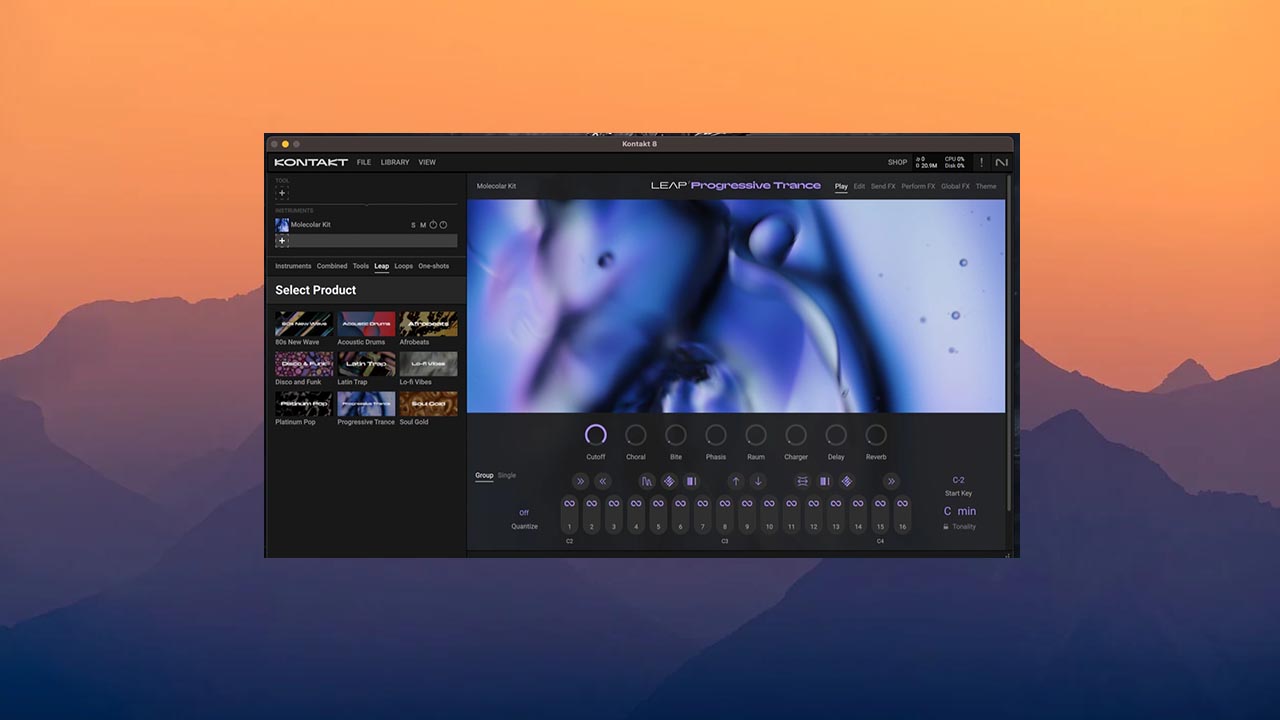Open the C-2 Start Key selector

(958, 480)
